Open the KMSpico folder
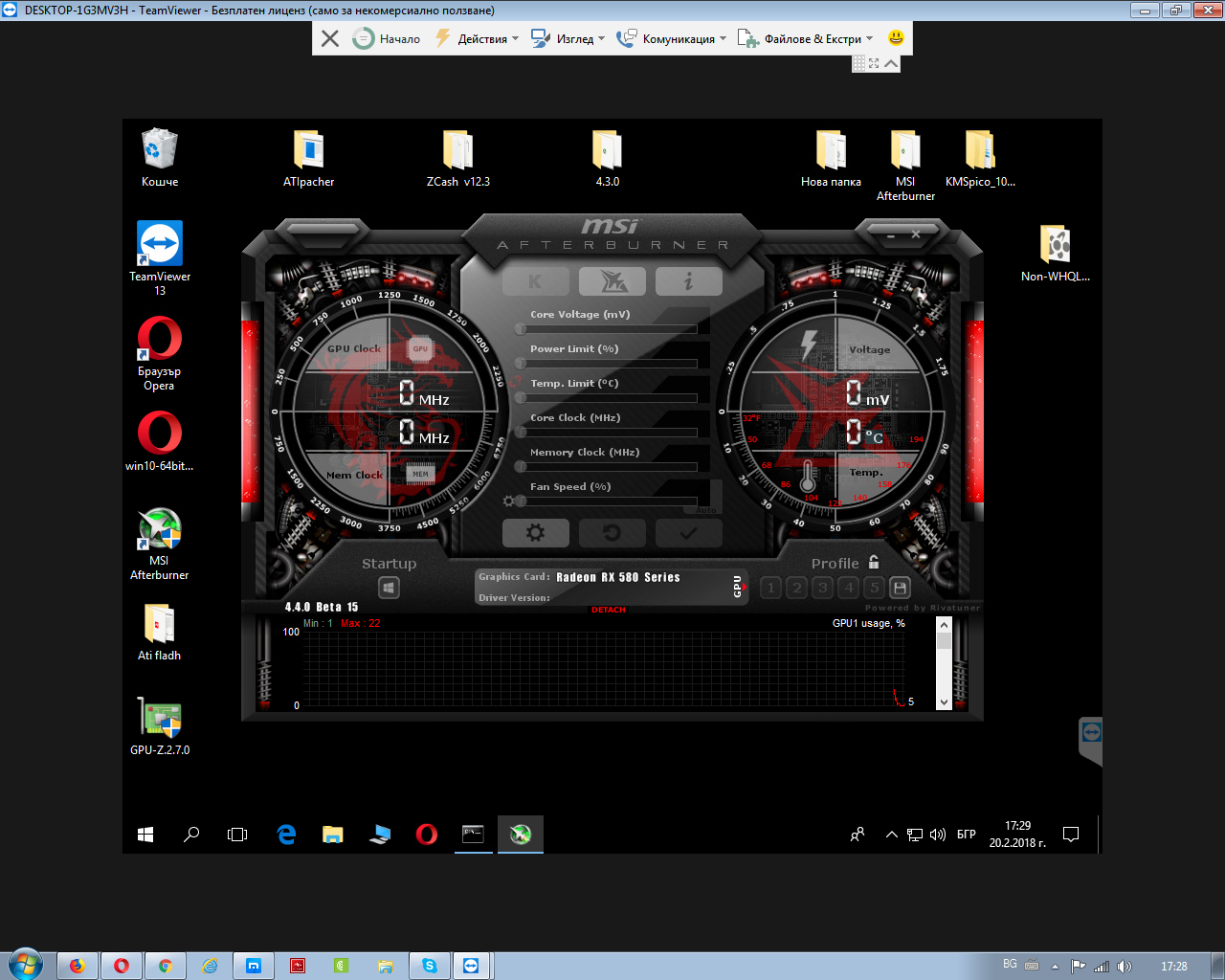The image size is (1225, 980). pyautogui.click(x=980, y=158)
